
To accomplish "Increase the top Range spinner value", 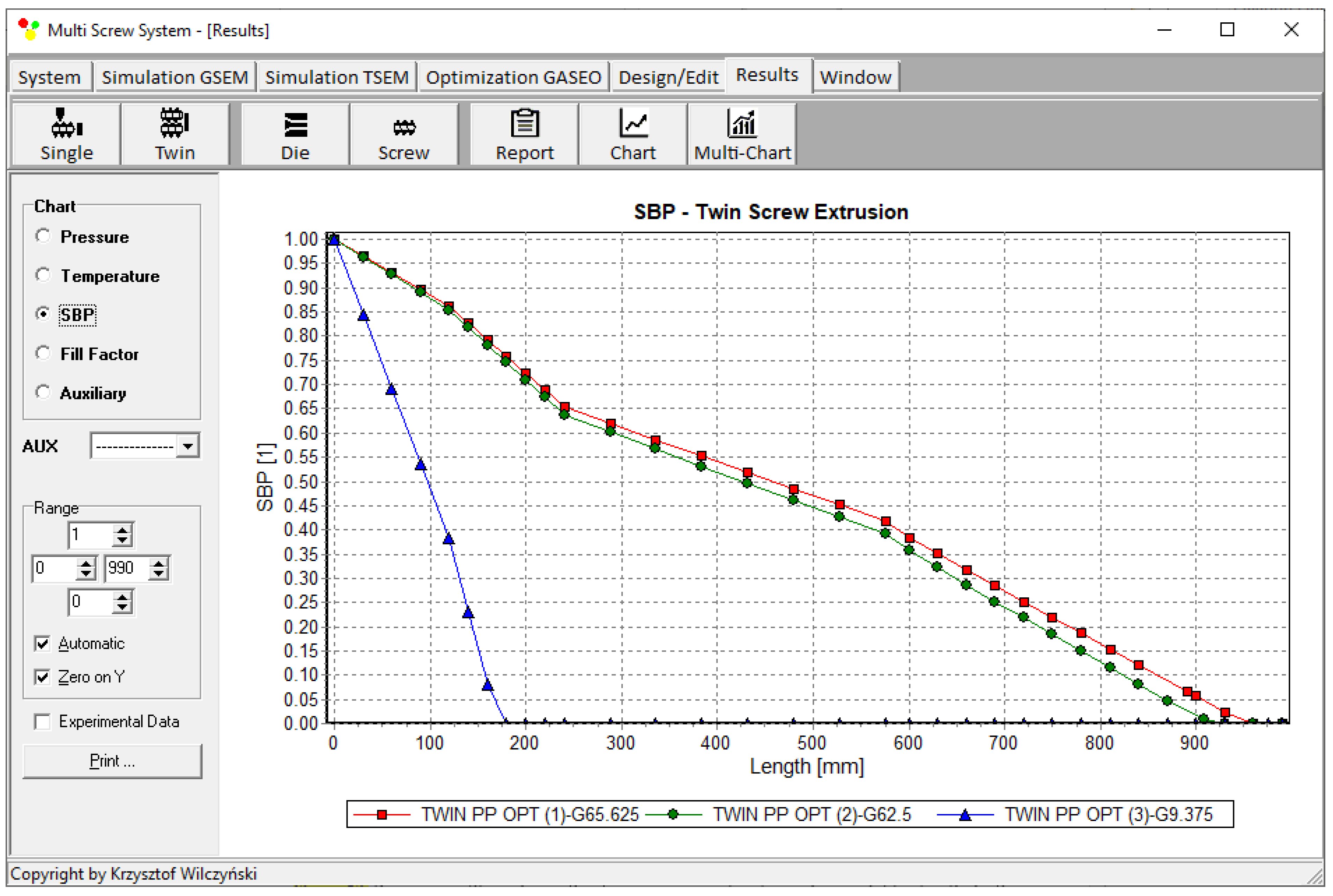I will 122,530.
